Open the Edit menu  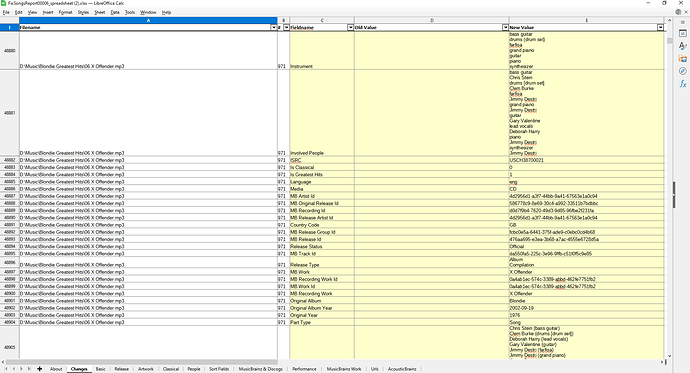pyautogui.click(x=18, y=12)
